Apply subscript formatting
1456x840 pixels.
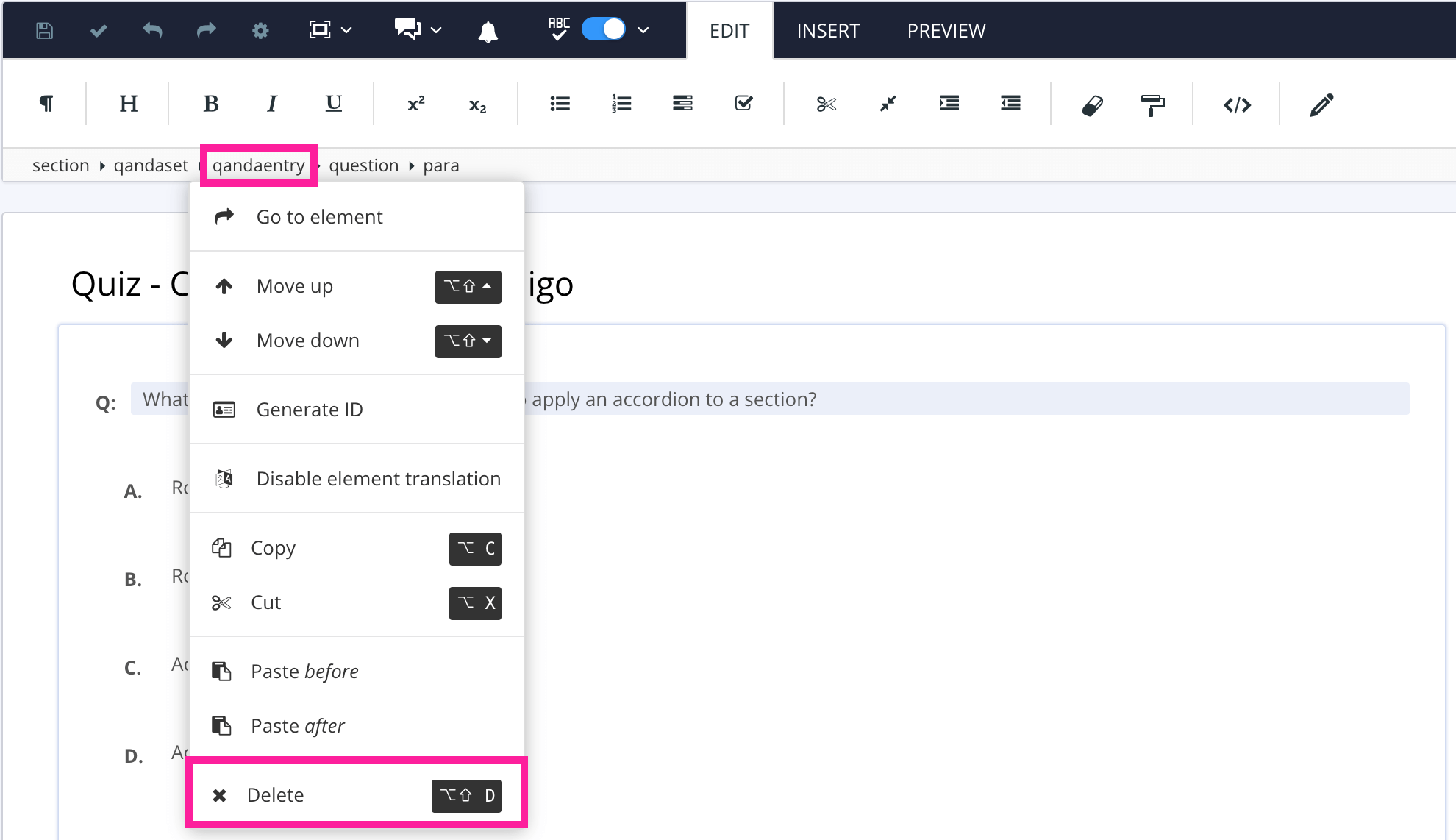click(478, 105)
